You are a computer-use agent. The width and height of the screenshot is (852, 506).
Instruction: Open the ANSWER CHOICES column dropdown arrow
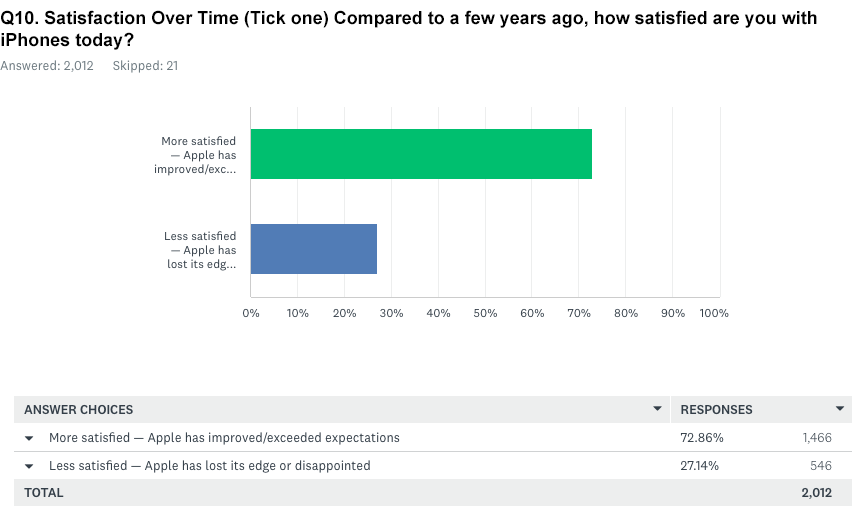click(657, 409)
